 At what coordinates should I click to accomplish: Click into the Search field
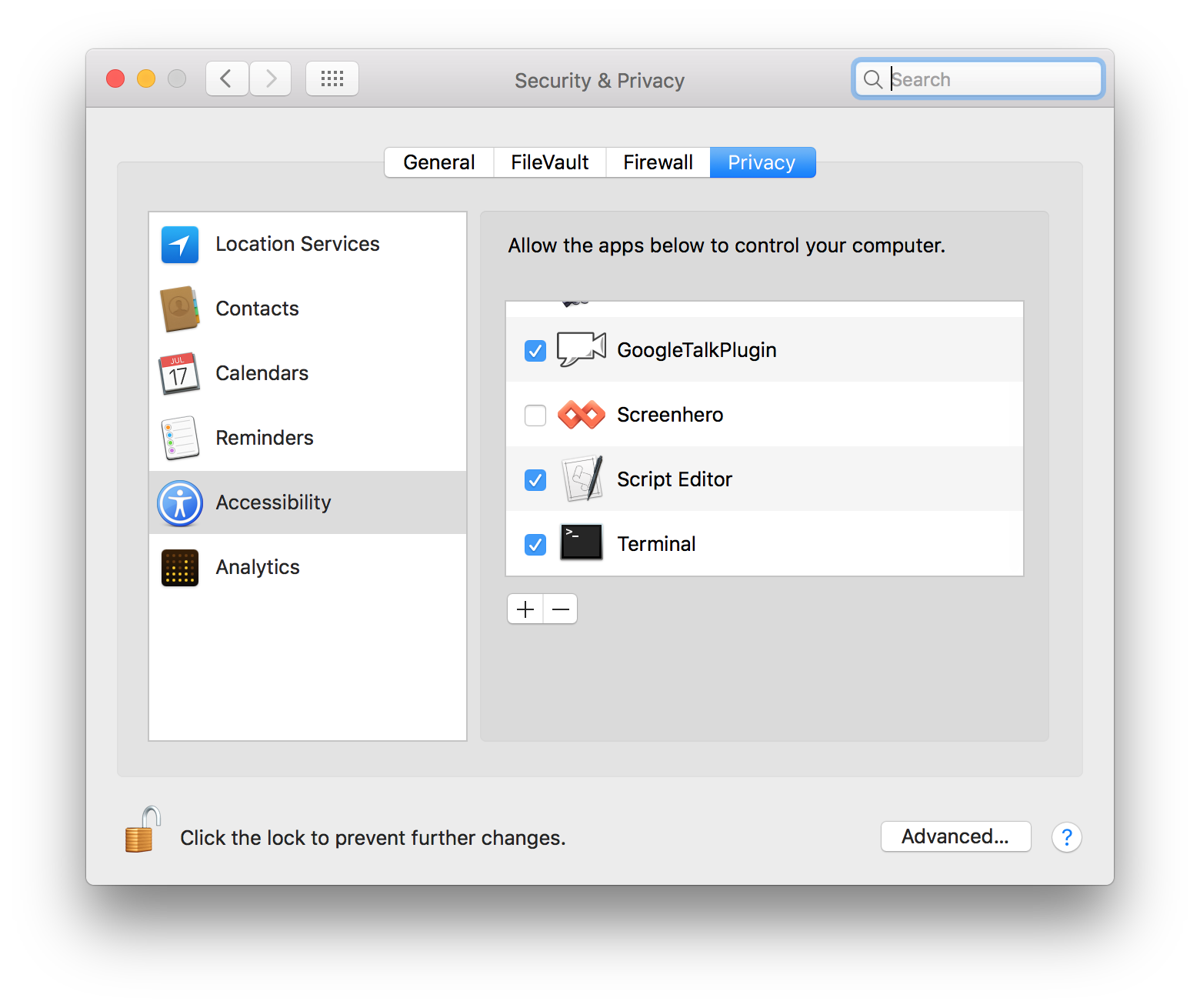pyautogui.click(x=978, y=78)
